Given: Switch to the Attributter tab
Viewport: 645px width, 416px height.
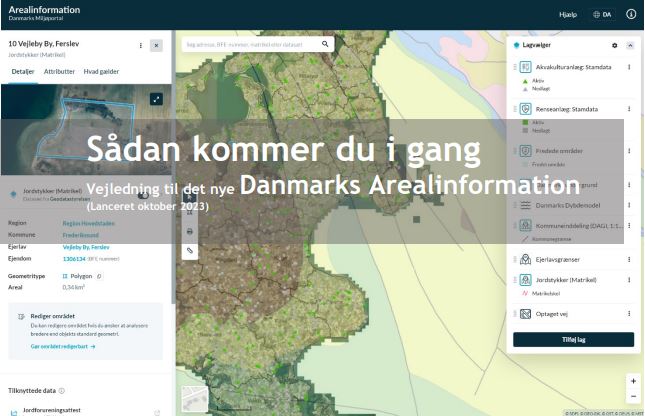Looking at the screenshot, I should (59, 72).
